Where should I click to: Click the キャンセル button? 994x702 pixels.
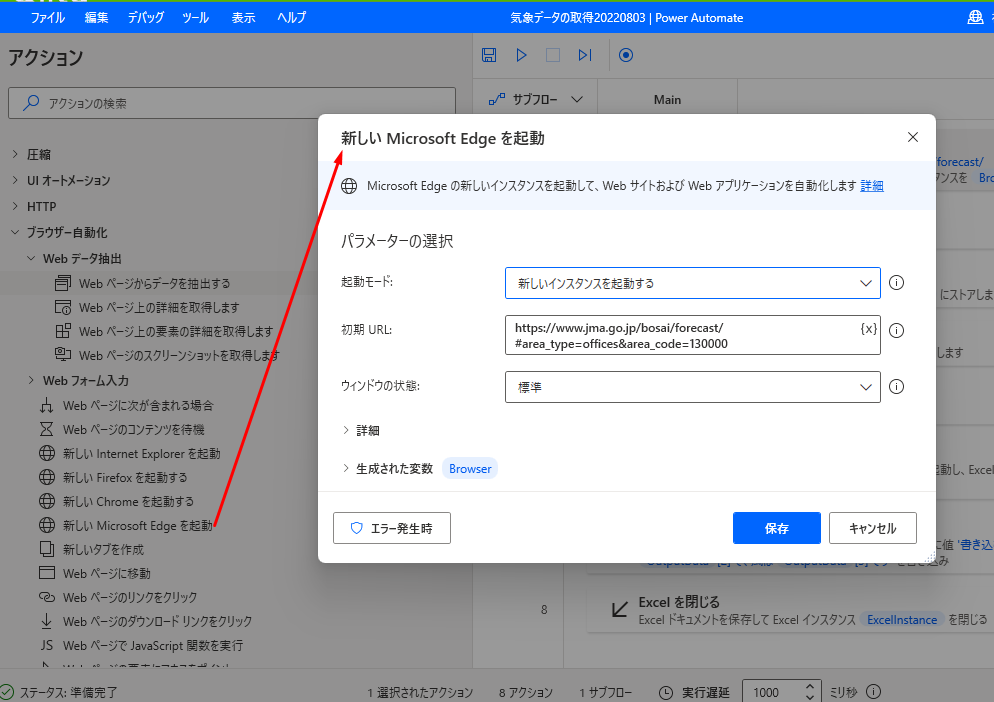[x=872, y=528]
